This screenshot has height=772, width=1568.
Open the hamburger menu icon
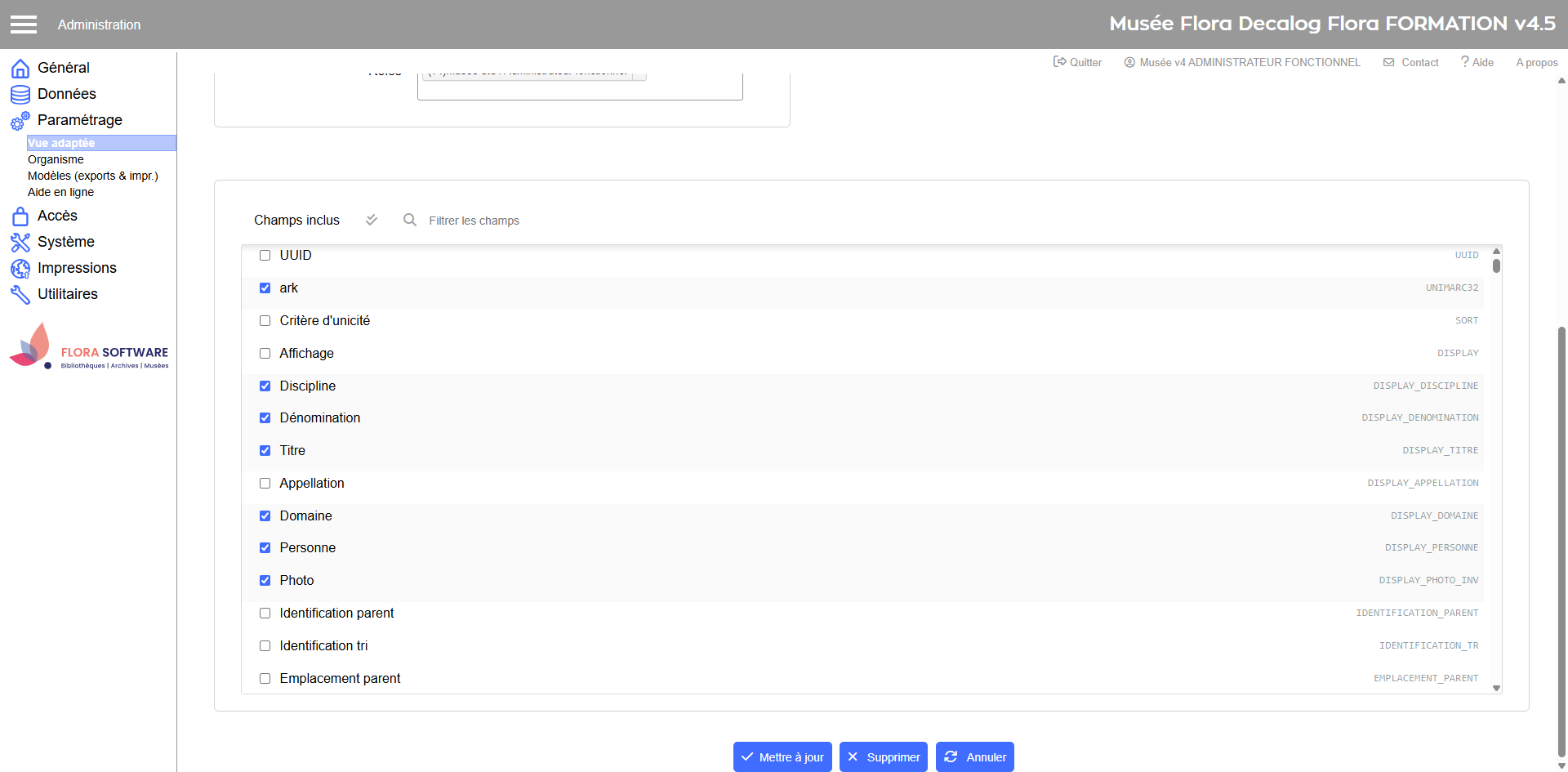[x=24, y=25]
